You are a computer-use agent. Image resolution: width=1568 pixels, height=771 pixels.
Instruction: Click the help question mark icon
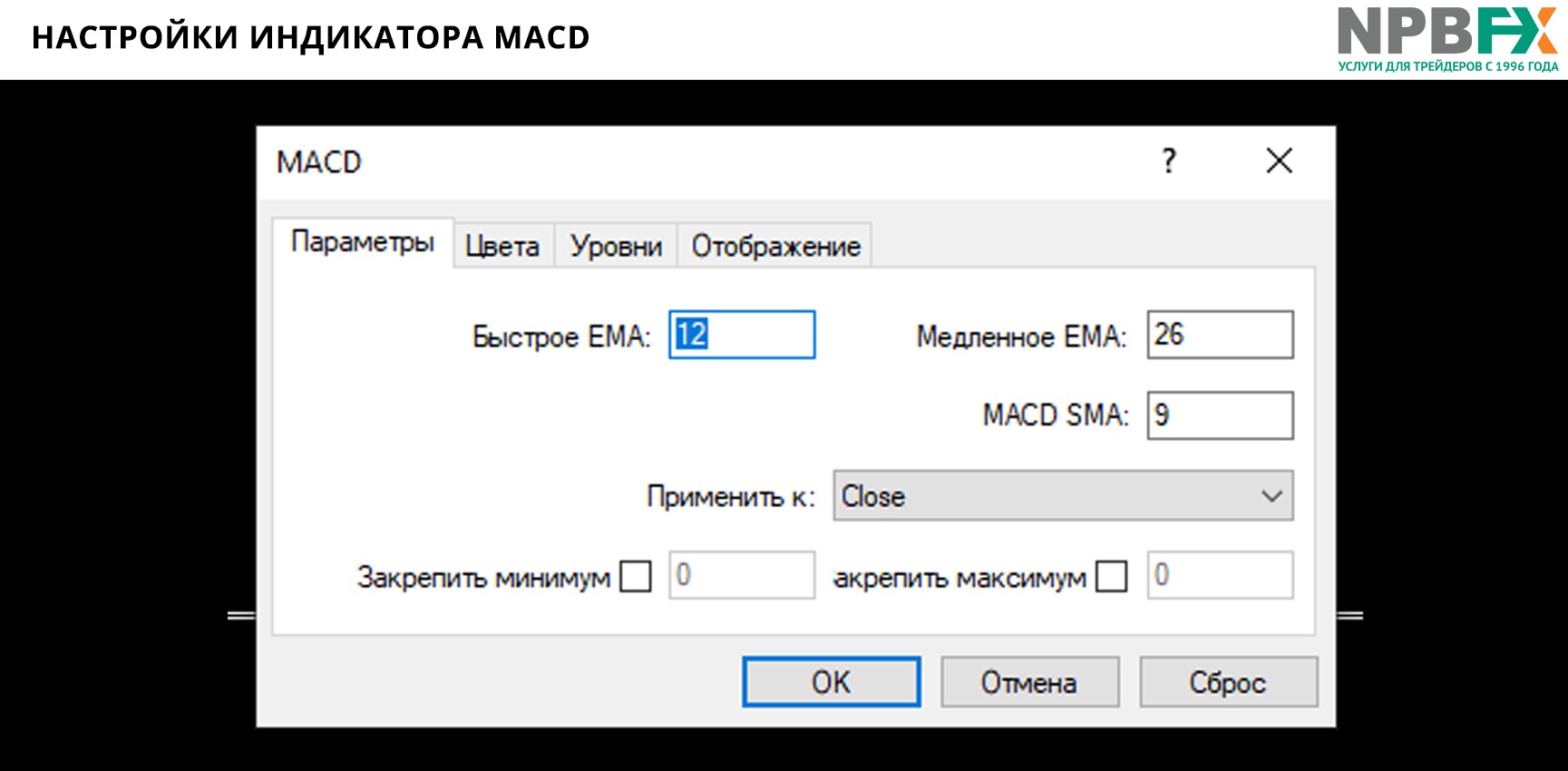[x=1169, y=161]
